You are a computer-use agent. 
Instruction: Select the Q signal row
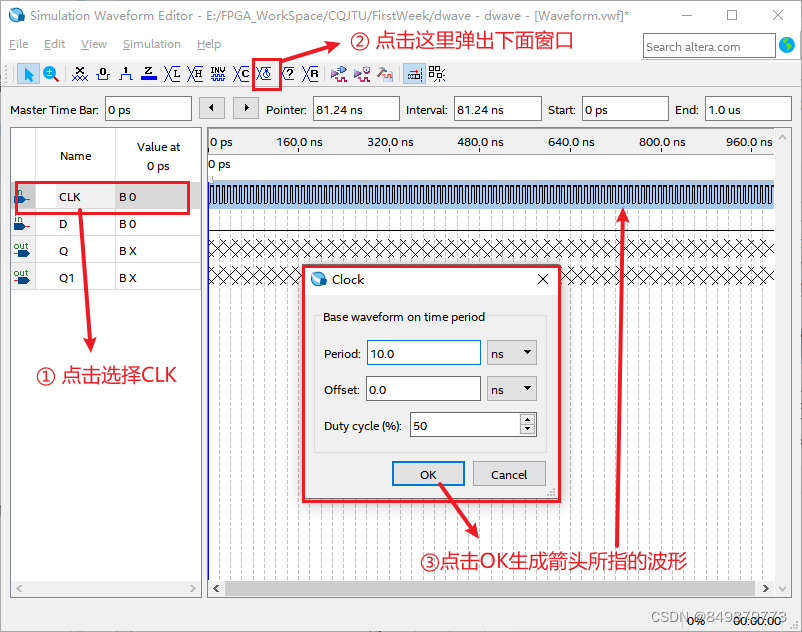106,251
